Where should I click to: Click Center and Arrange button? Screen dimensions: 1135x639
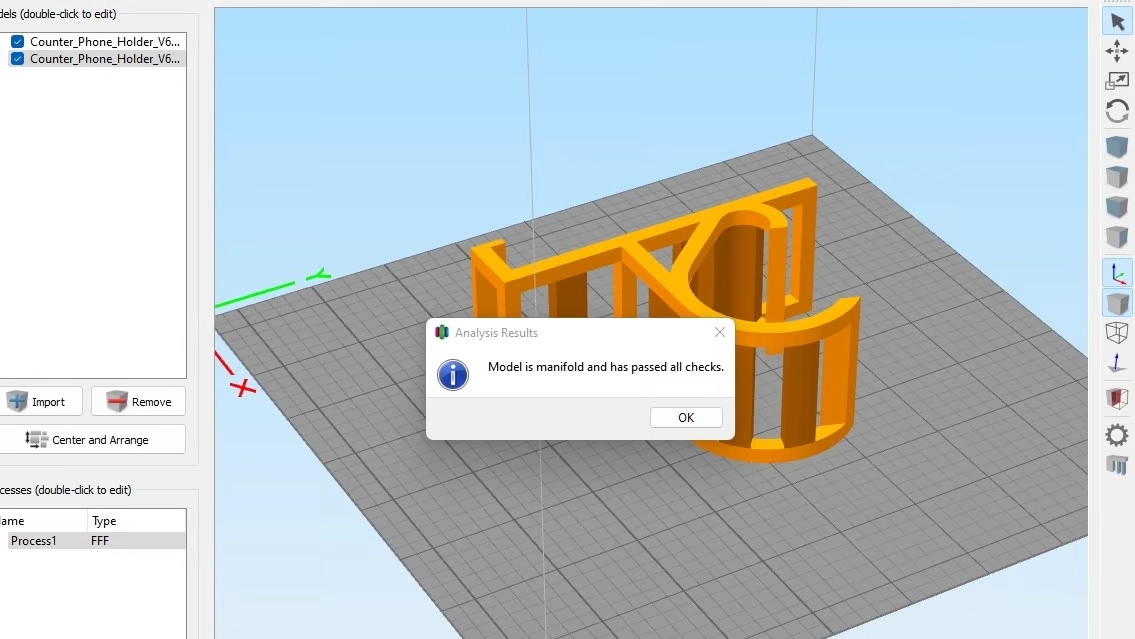coord(91,439)
